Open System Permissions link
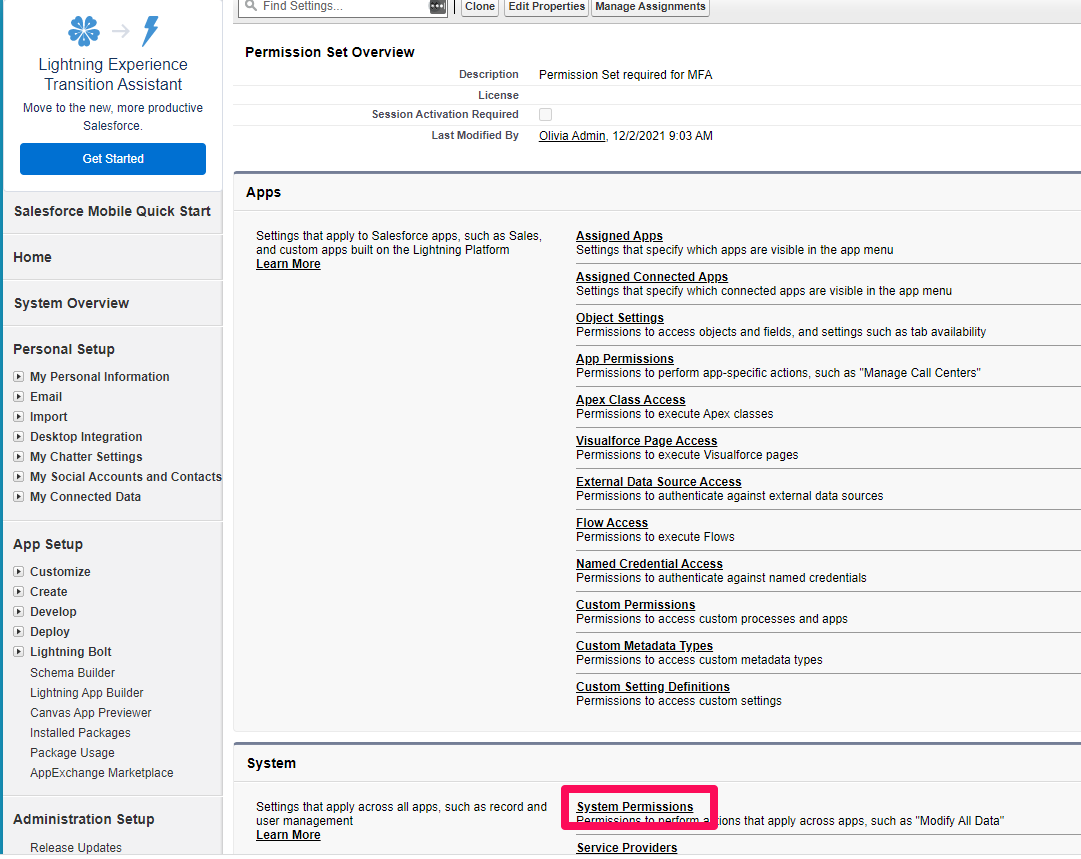Screen dimensions: 1081x859 coord(635,807)
